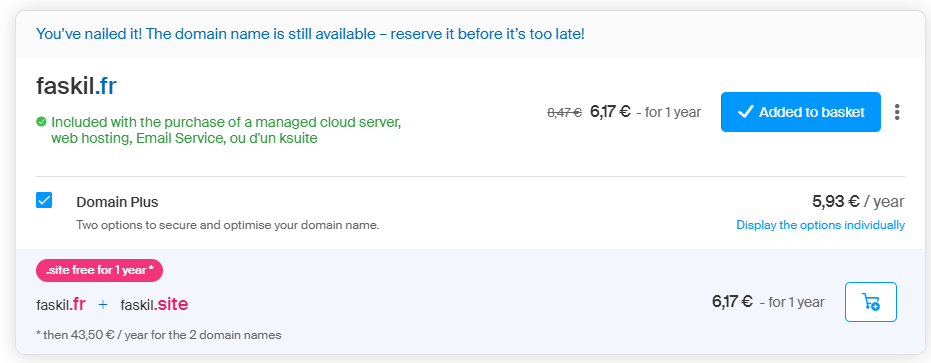Viewport: 931px width, 363px height.
Task: Click the Domain Plus label
Action: coord(117,202)
